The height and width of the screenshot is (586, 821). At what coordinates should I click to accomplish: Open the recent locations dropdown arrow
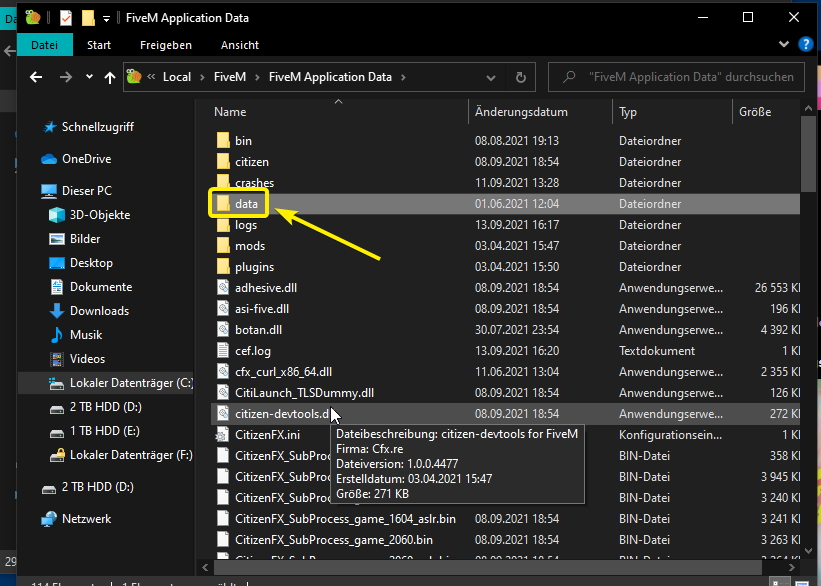[x=87, y=77]
